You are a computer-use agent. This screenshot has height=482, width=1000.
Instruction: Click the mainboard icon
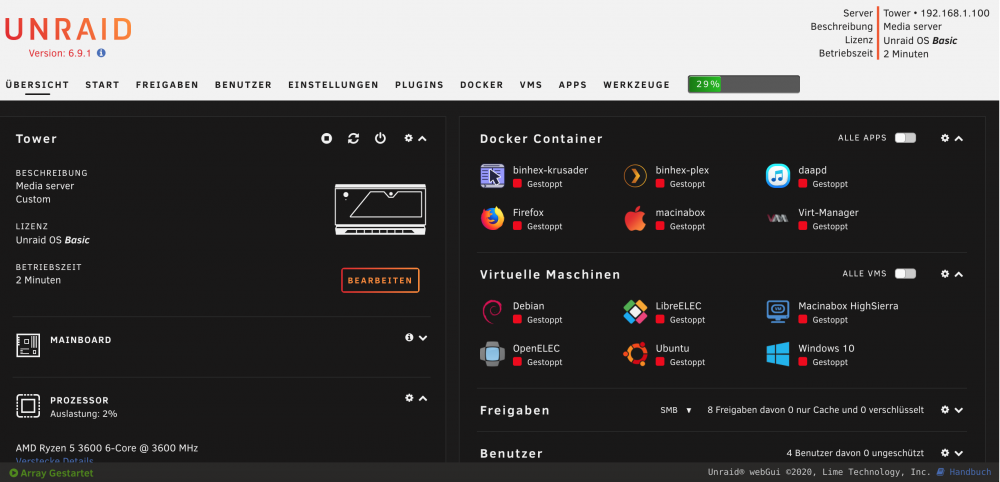pos(28,345)
